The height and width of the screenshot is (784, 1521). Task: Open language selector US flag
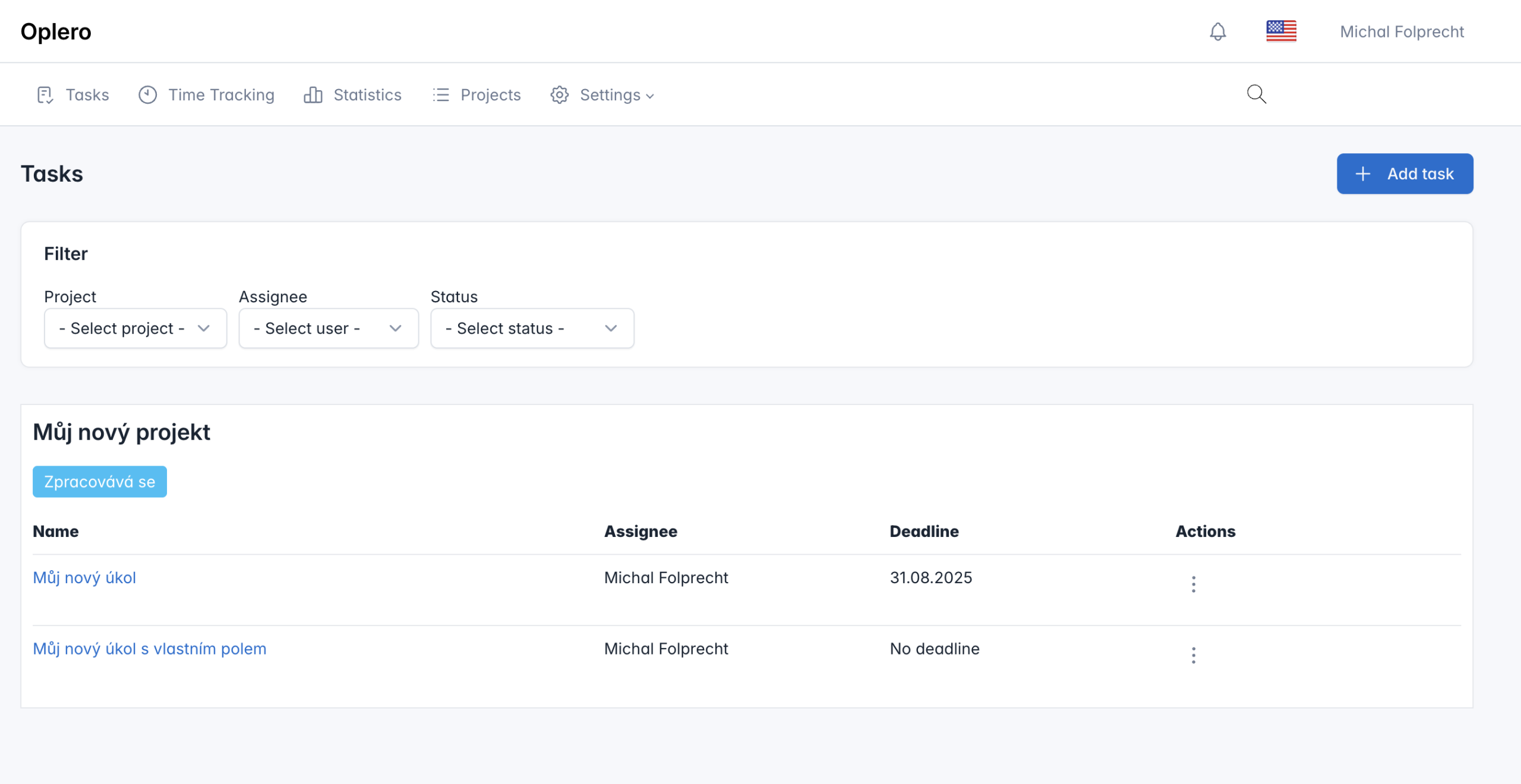(x=1281, y=31)
